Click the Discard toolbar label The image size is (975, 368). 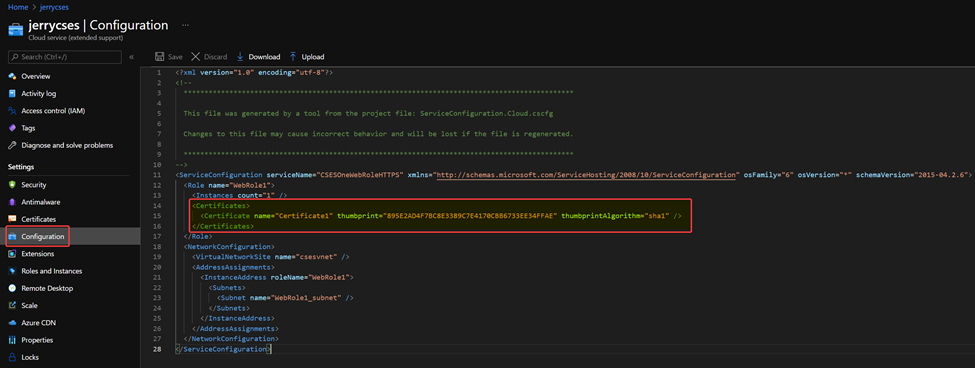click(215, 57)
